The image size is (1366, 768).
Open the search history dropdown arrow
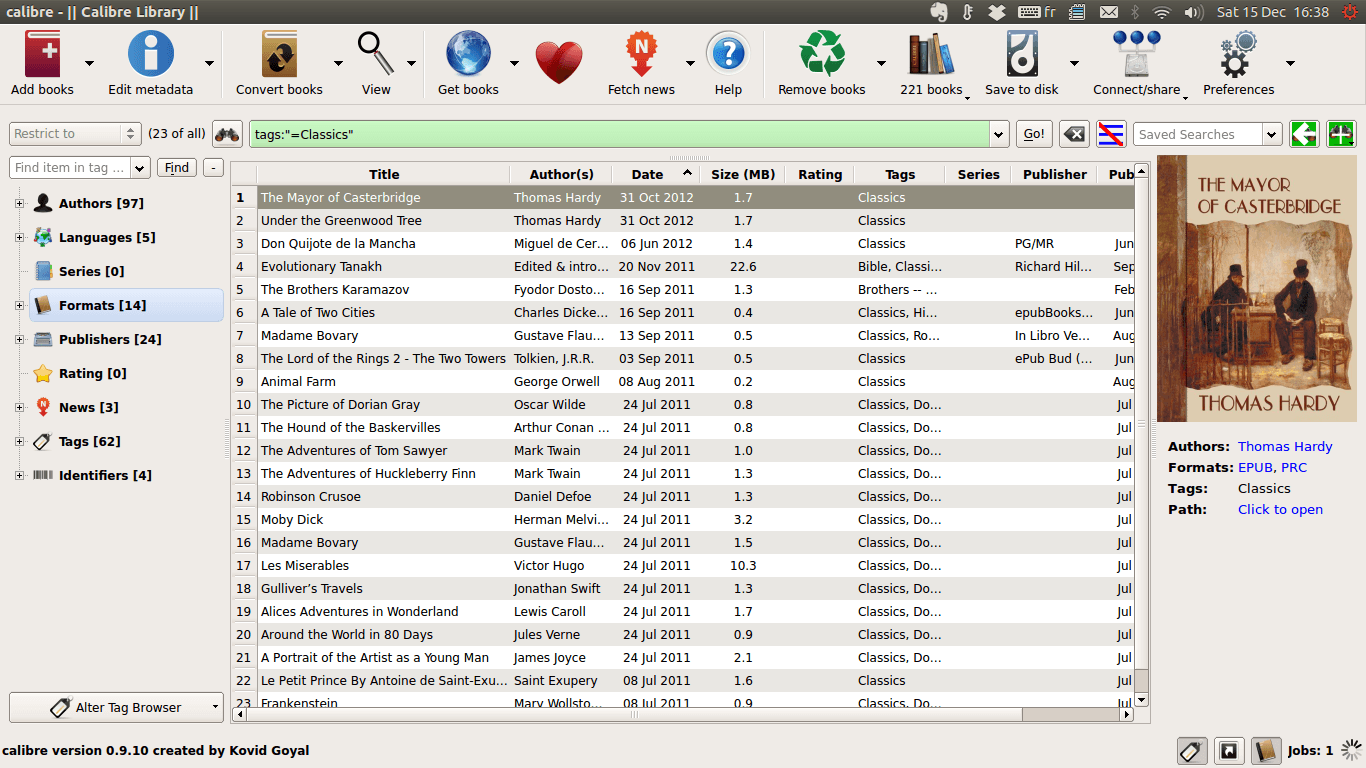point(998,134)
